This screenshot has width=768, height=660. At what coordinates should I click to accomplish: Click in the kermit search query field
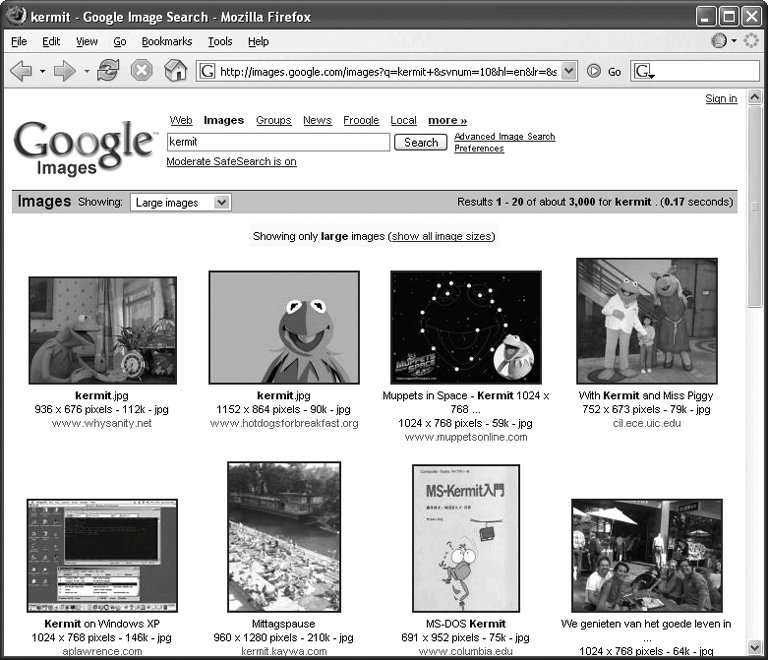tap(278, 142)
